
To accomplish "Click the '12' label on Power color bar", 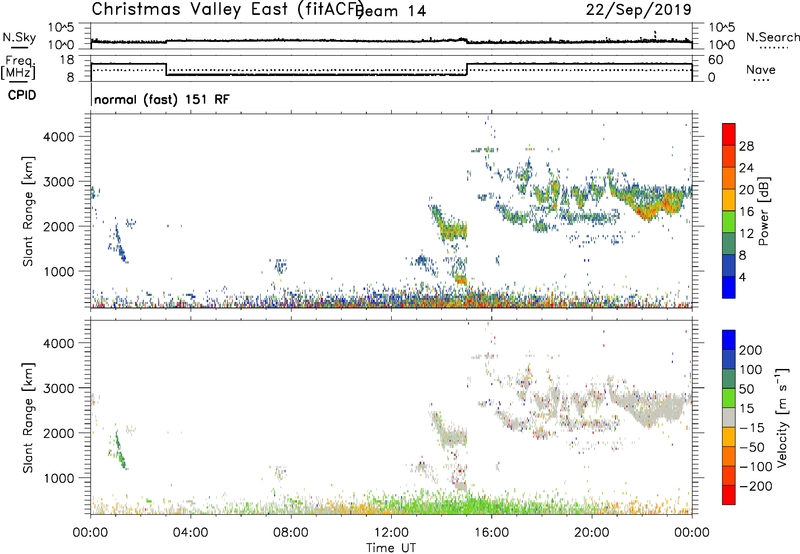I will pos(746,234).
